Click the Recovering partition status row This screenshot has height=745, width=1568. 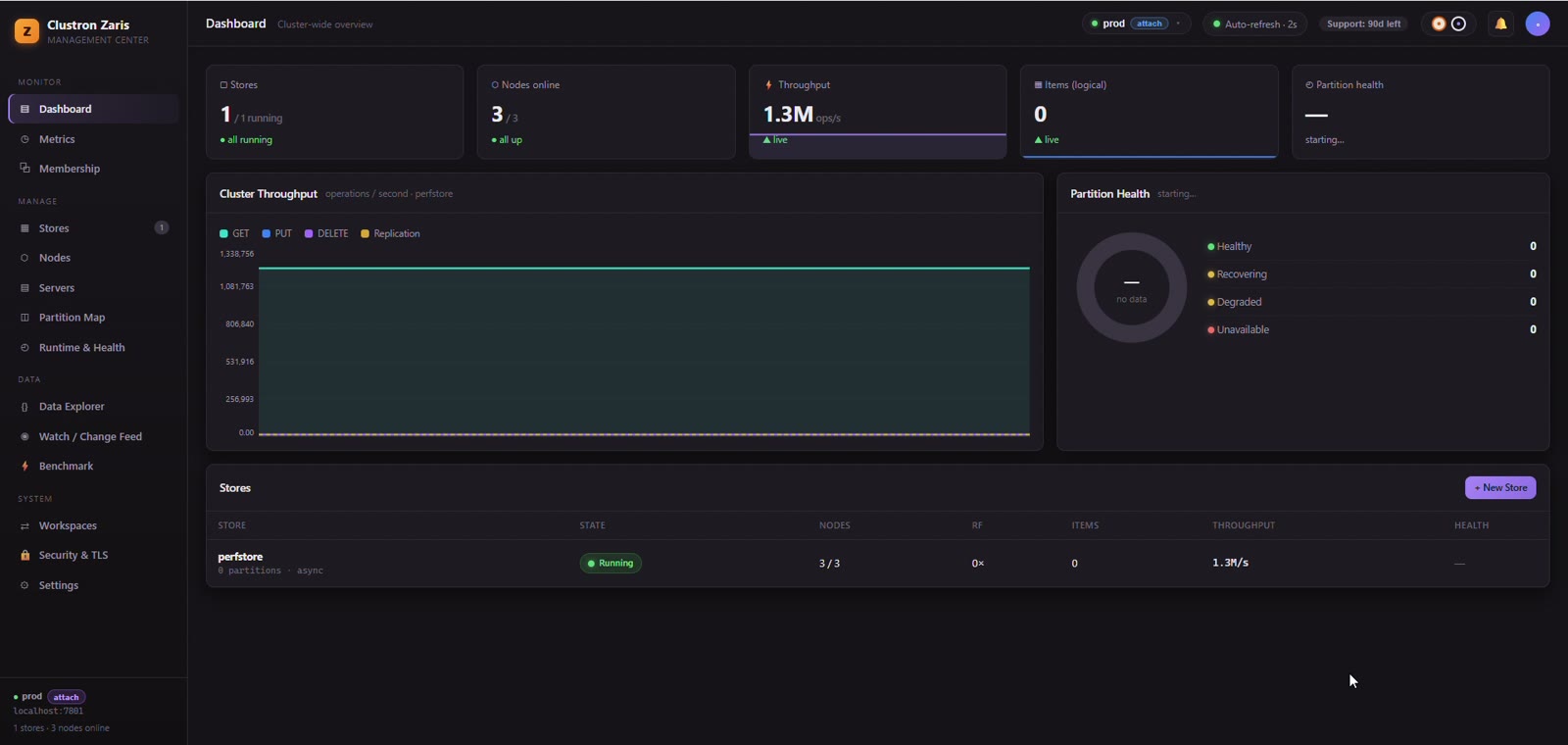1371,274
